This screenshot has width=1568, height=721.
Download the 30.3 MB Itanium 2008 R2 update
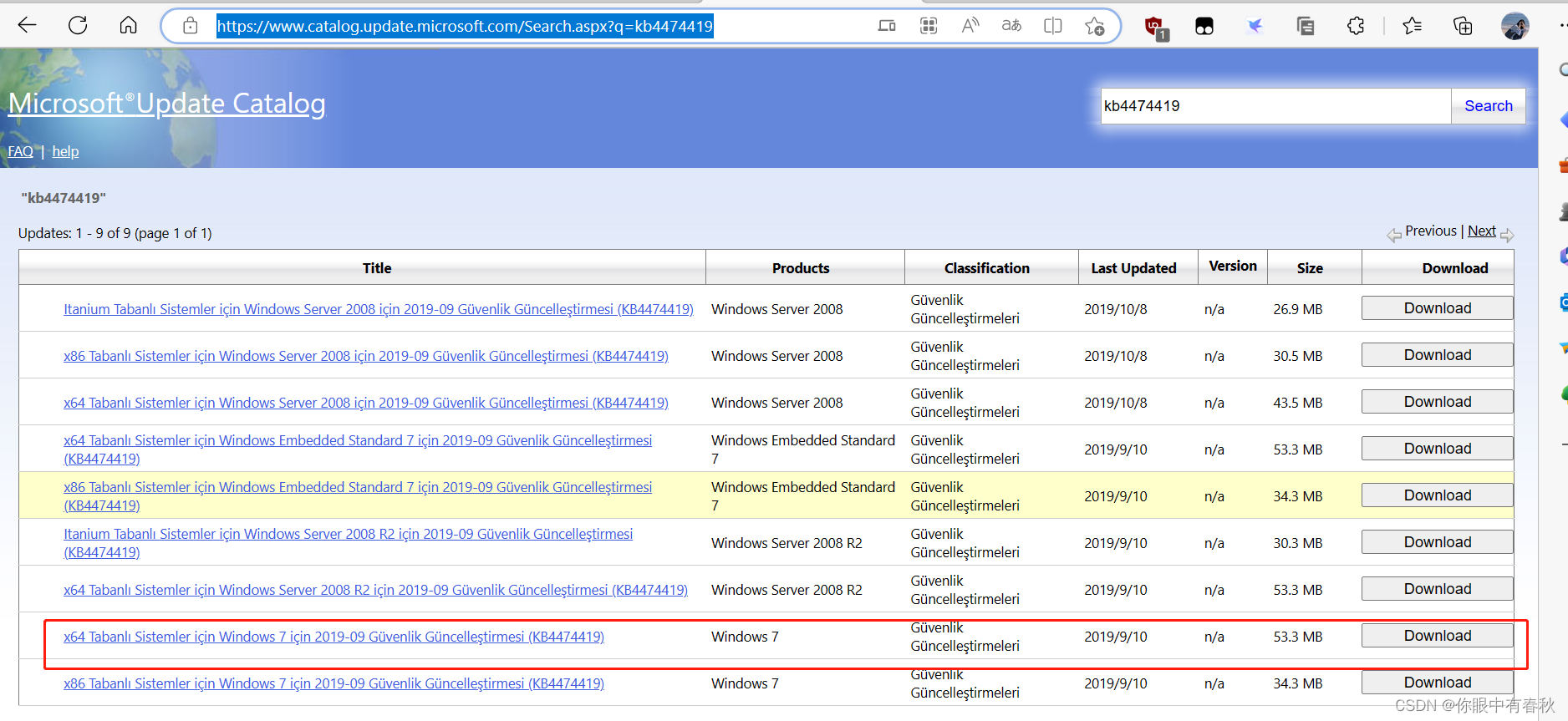(x=1437, y=542)
